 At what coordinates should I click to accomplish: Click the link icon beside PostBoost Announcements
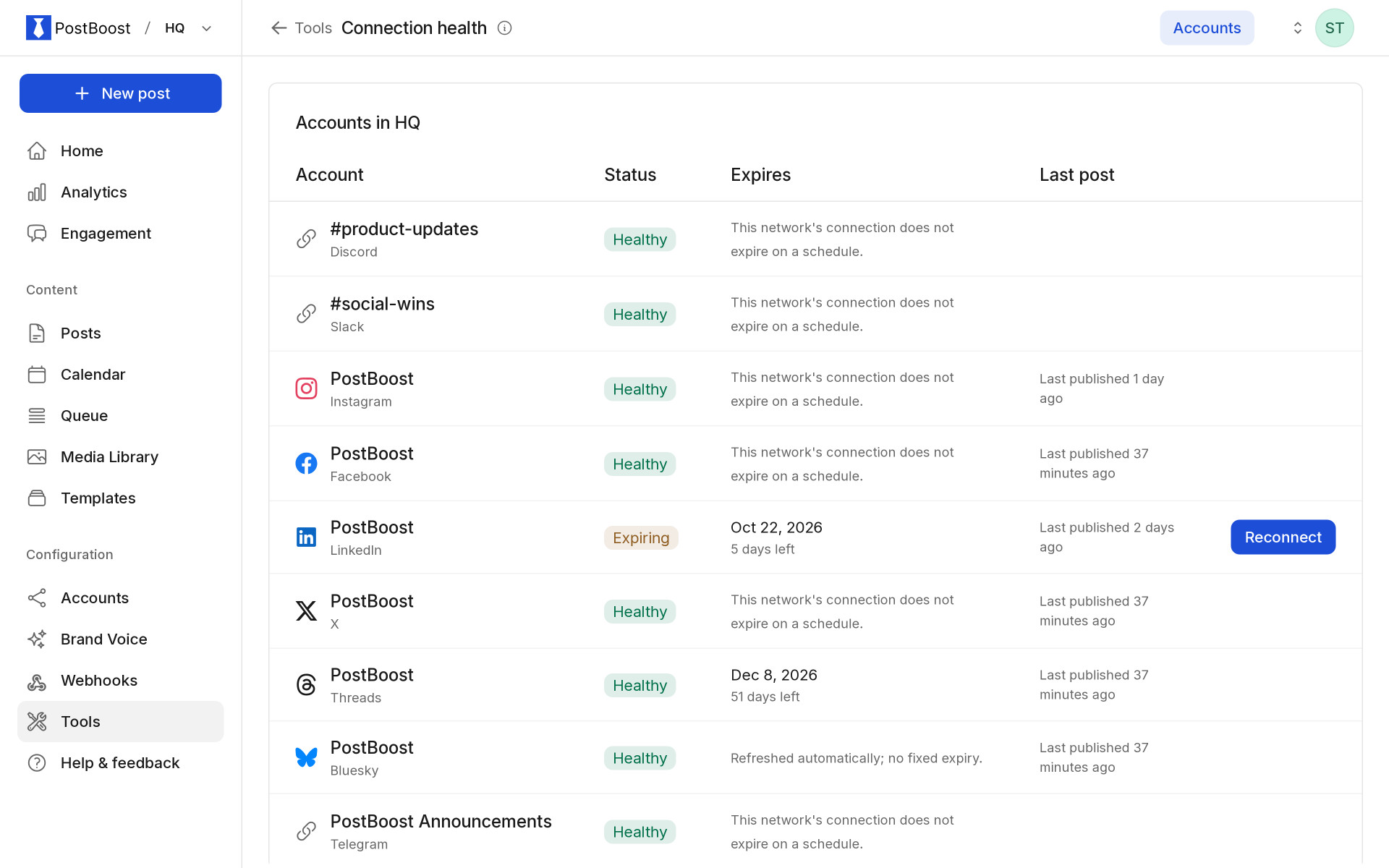point(306,831)
